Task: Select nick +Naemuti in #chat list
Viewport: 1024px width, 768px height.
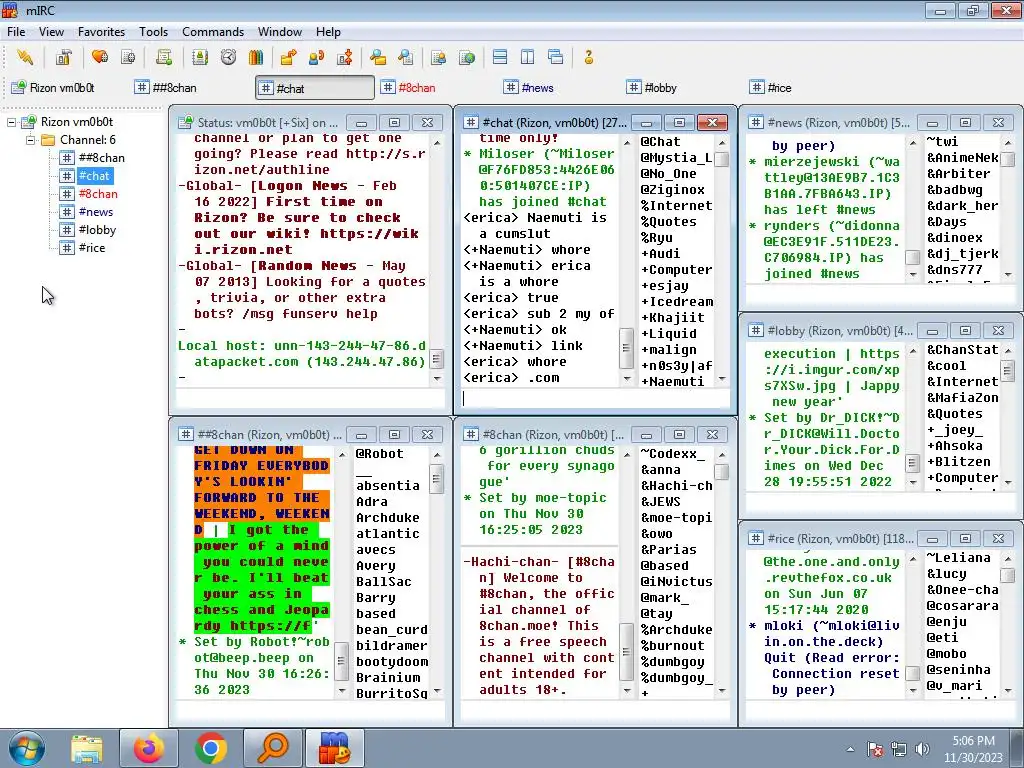Action: [672, 381]
